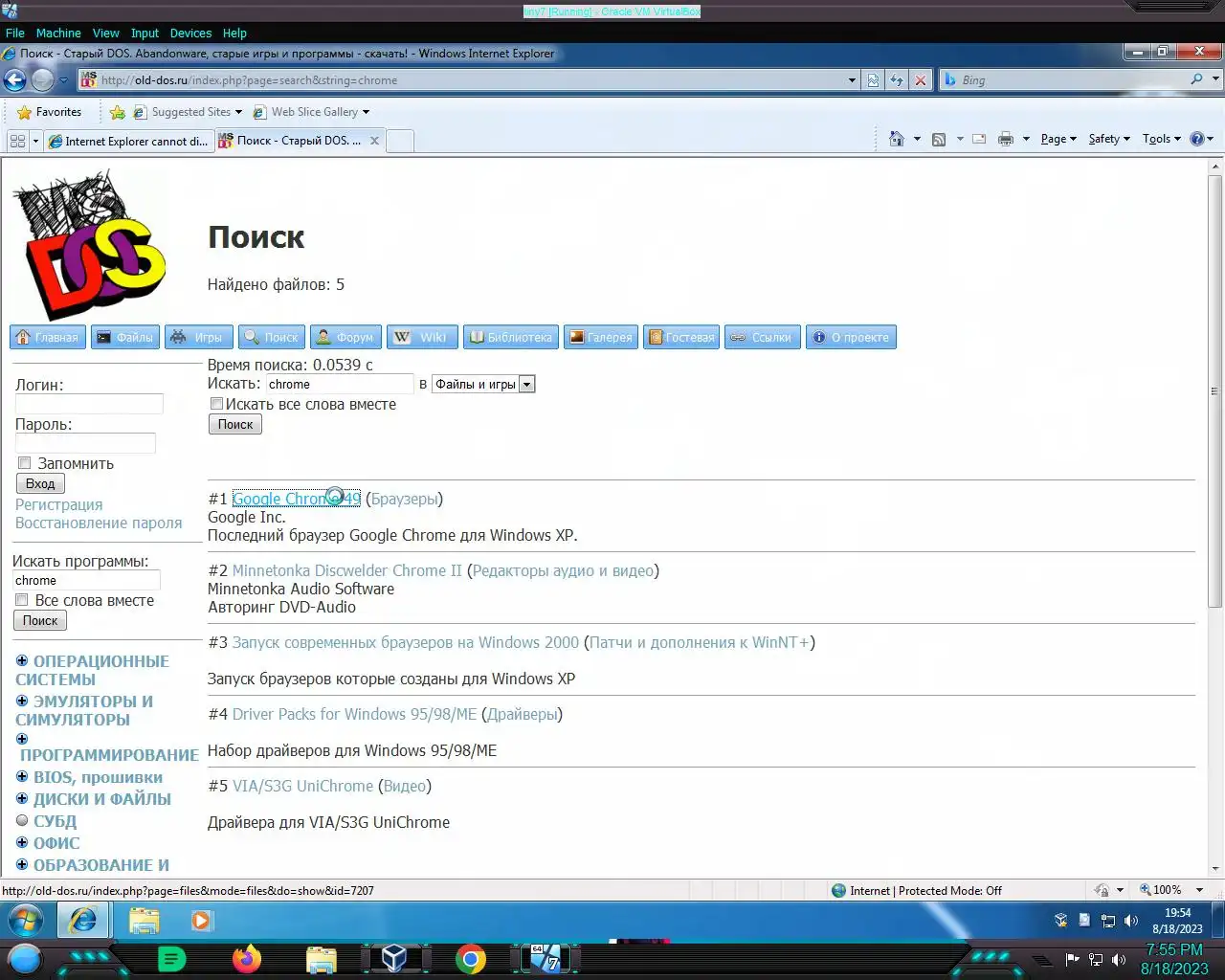Open Ссылки nav button
This screenshot has height=980, width=1225.
tap(763, 337)
